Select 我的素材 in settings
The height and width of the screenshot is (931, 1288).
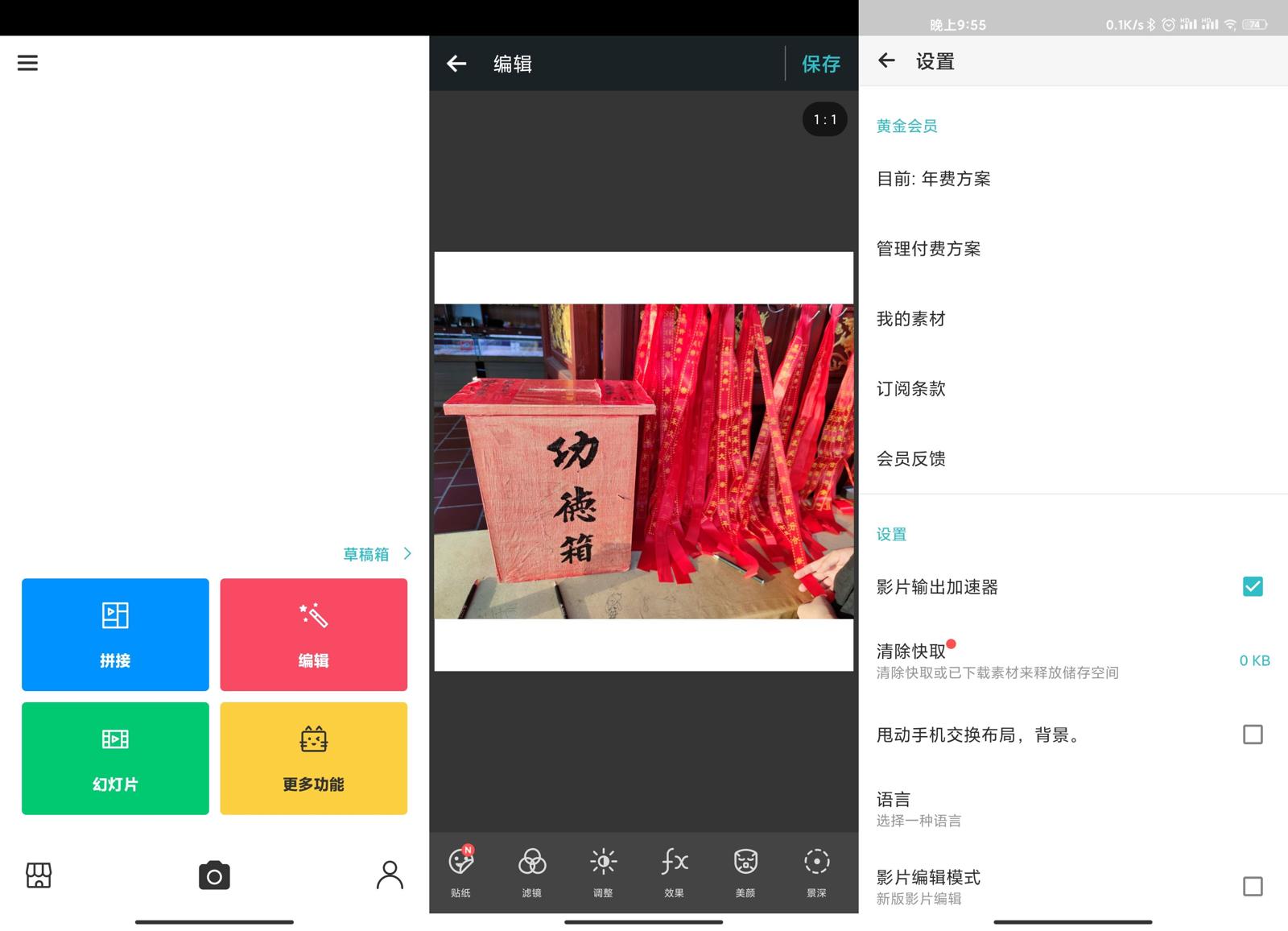click(x=909, y=319)
